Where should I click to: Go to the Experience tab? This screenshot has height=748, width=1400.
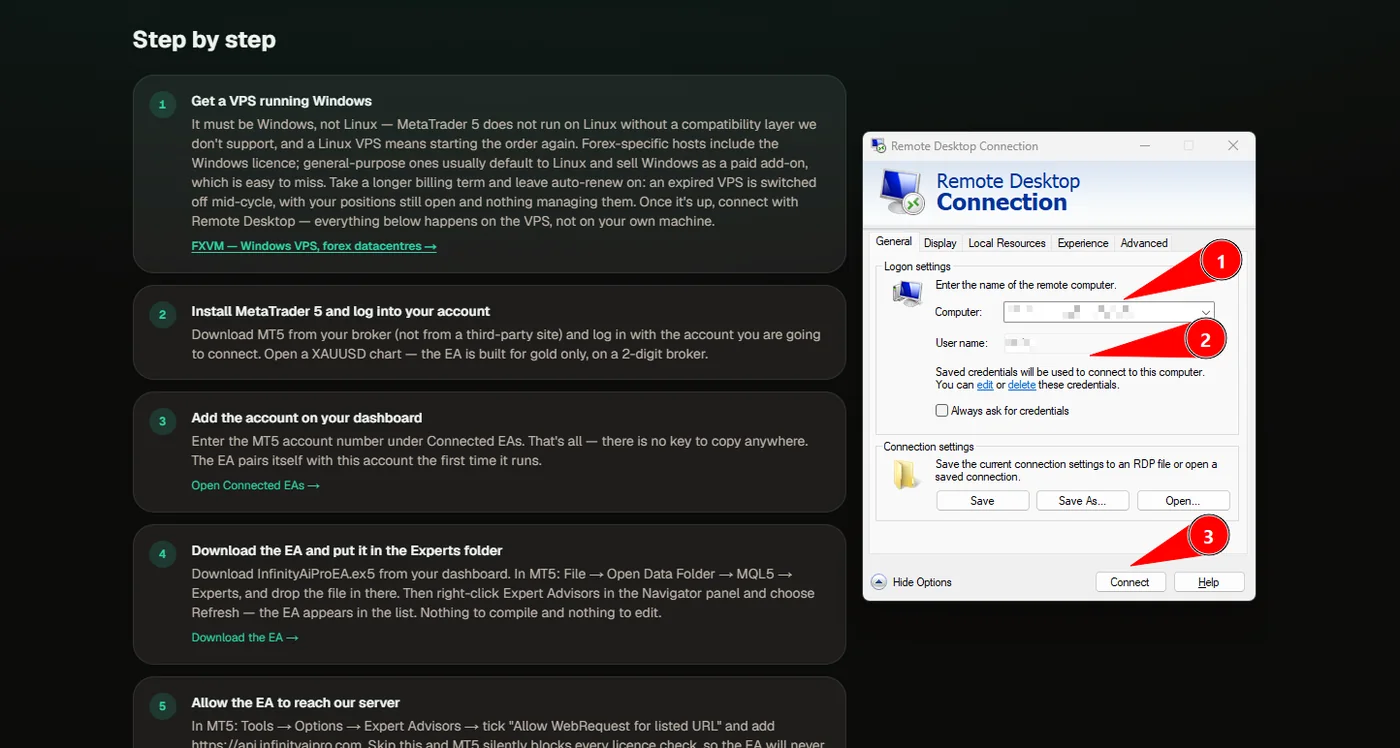tap(1083, 243)
